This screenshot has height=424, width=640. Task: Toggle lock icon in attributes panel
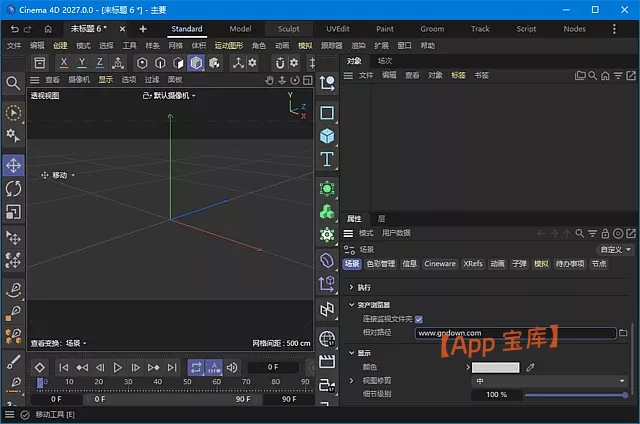(x=605, y=233)
